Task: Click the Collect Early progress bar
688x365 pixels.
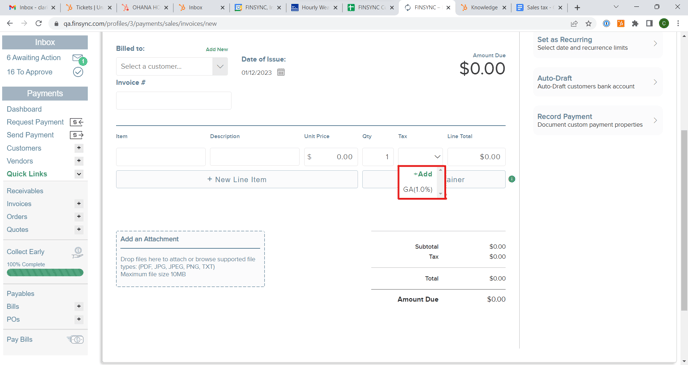Action: (x=45, y=272)
